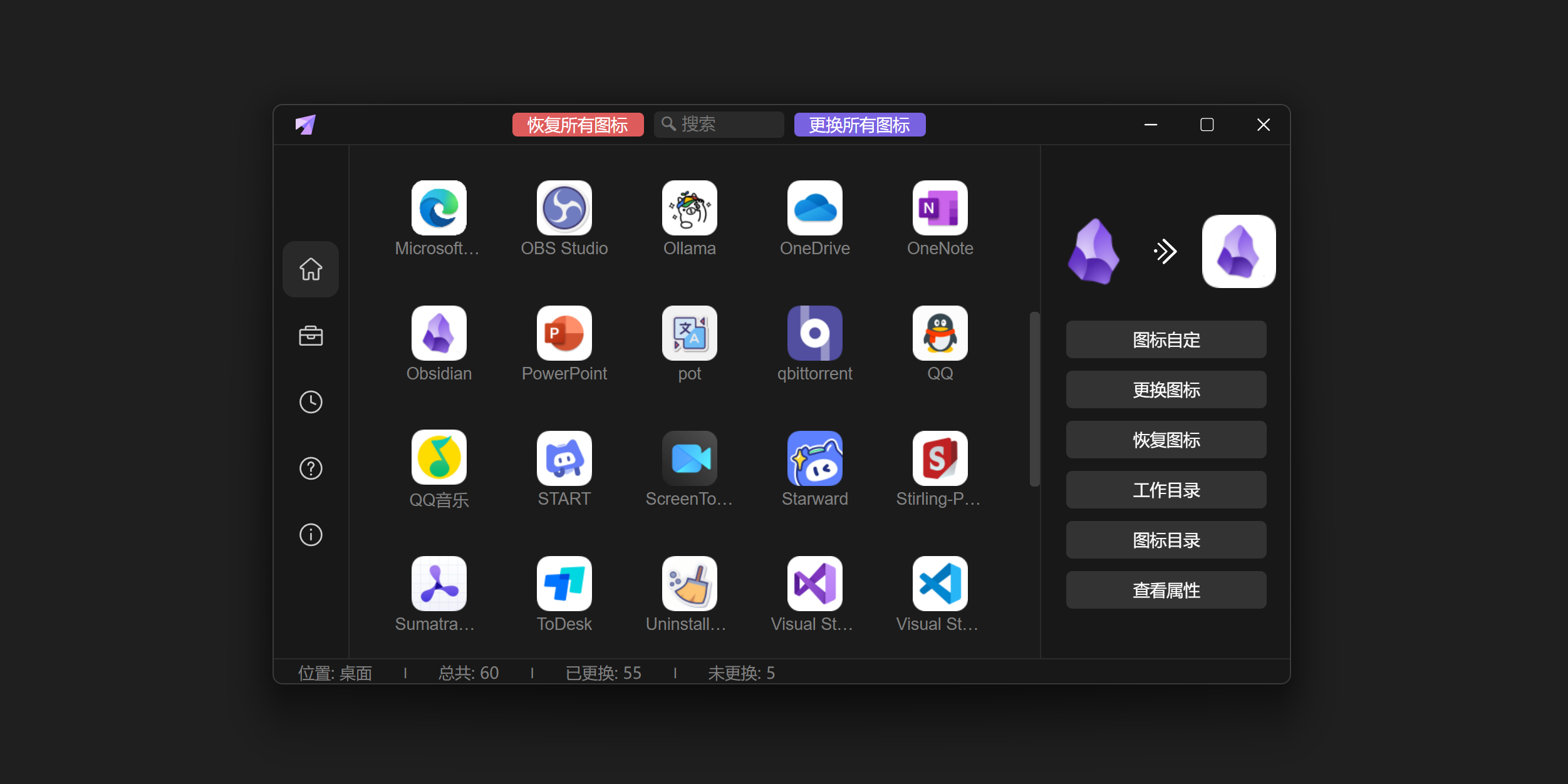The image size is (1568, 784).
Task: Click the 图标自定 button
Action: coord(1165,339)
